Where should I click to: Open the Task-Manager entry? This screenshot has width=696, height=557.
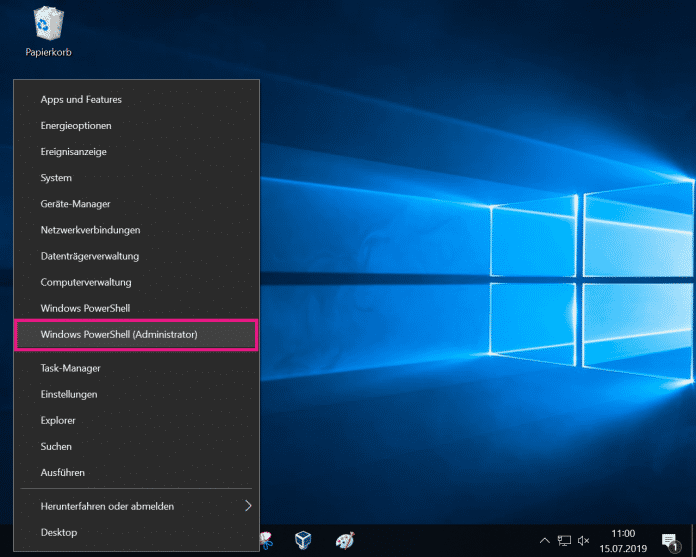coord(70,368)
